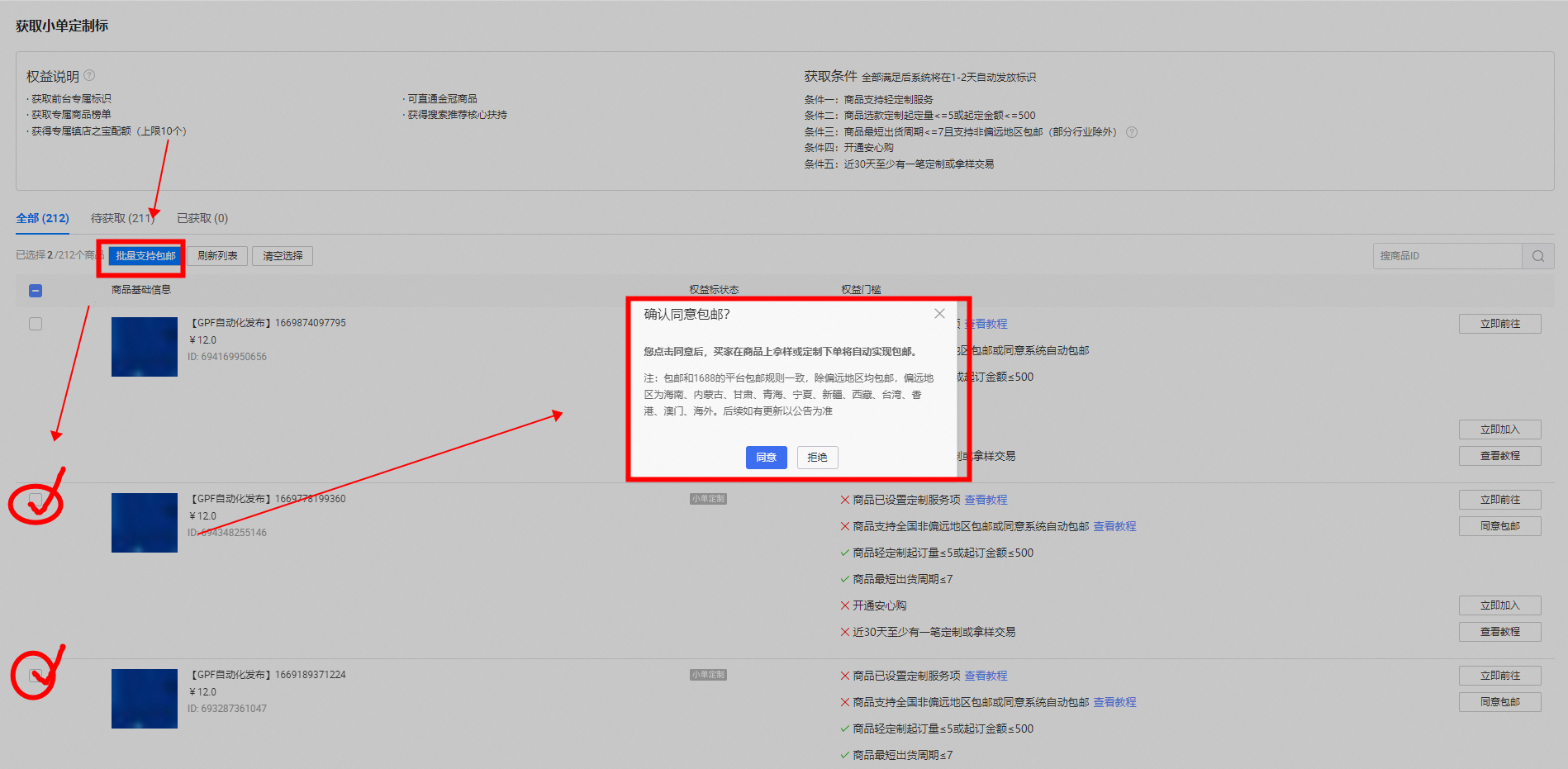
Task: Click the search magnifier icon
Action: (x=1537, y=255)
